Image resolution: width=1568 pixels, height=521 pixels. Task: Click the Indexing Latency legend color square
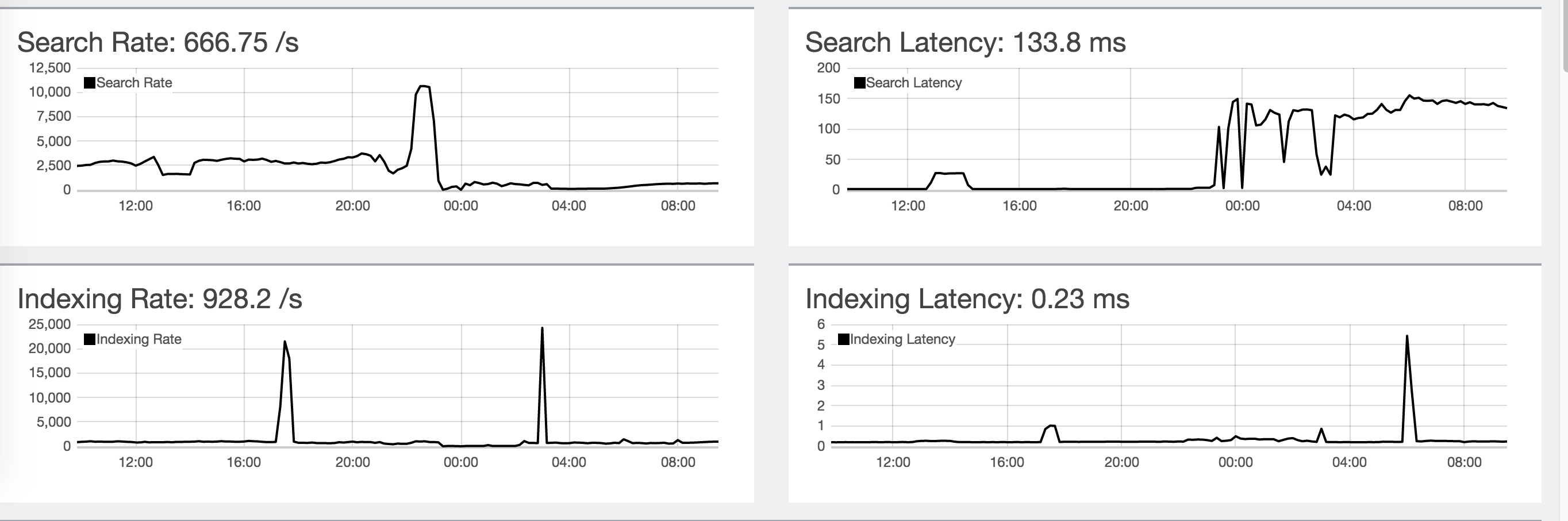tap(844, 339)
